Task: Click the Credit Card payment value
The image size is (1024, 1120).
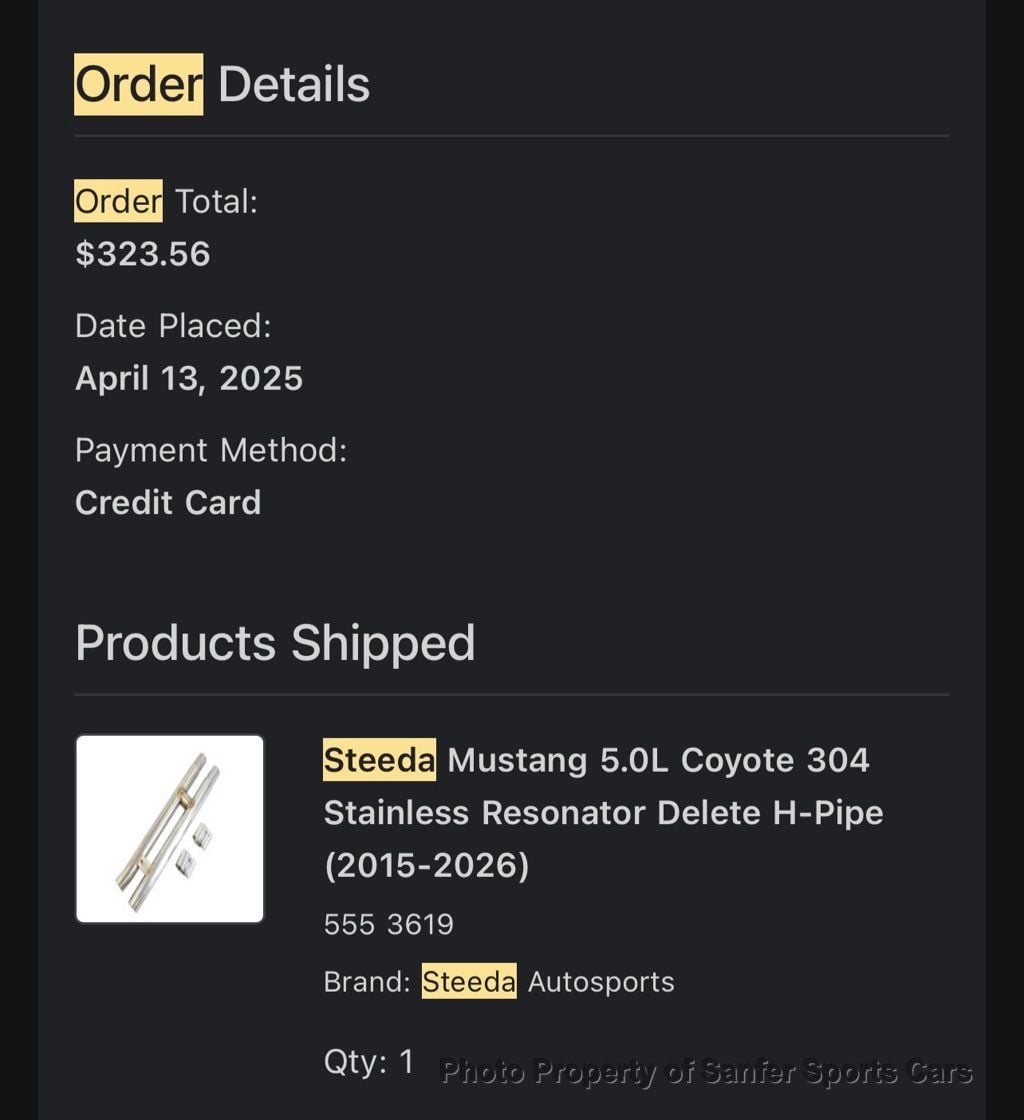Action: 168,502
